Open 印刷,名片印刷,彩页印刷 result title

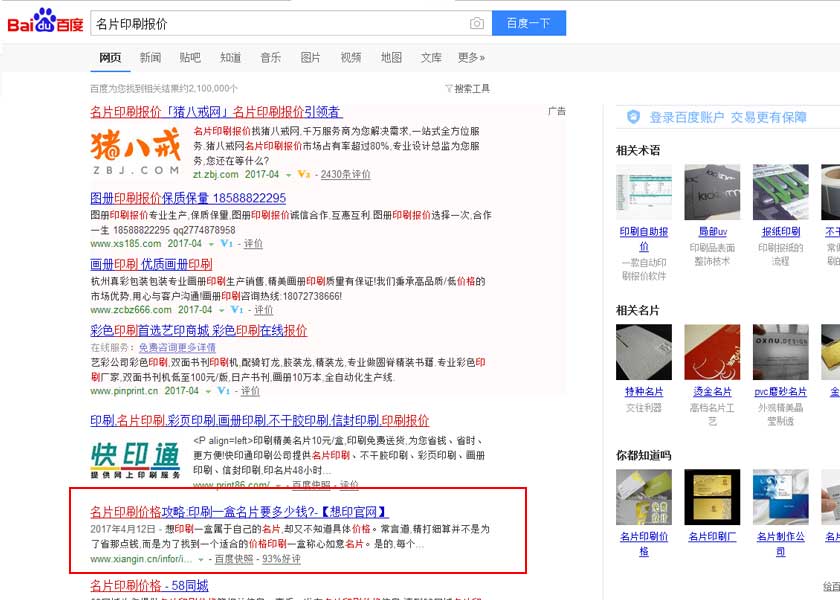pos(260,421)
